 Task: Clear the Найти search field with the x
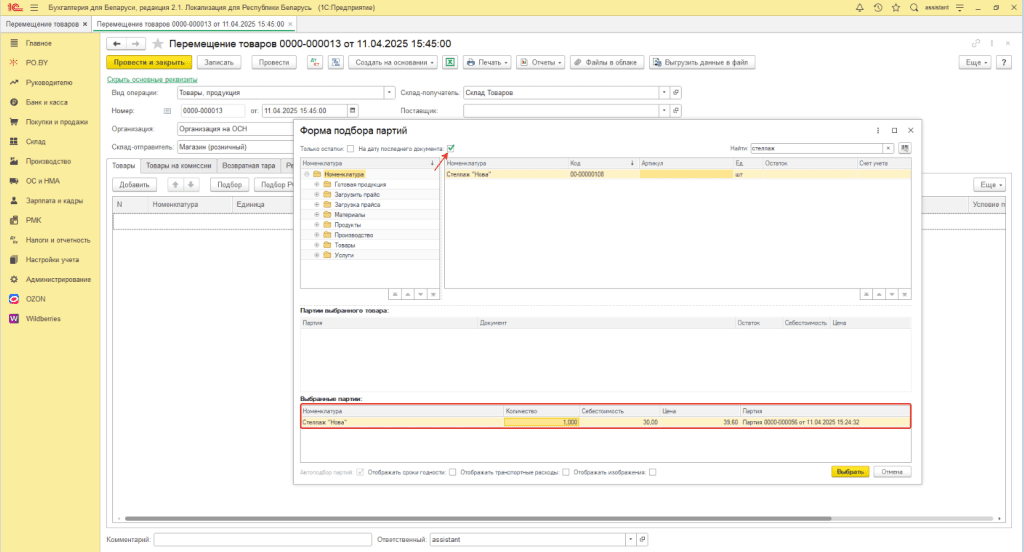888,148
